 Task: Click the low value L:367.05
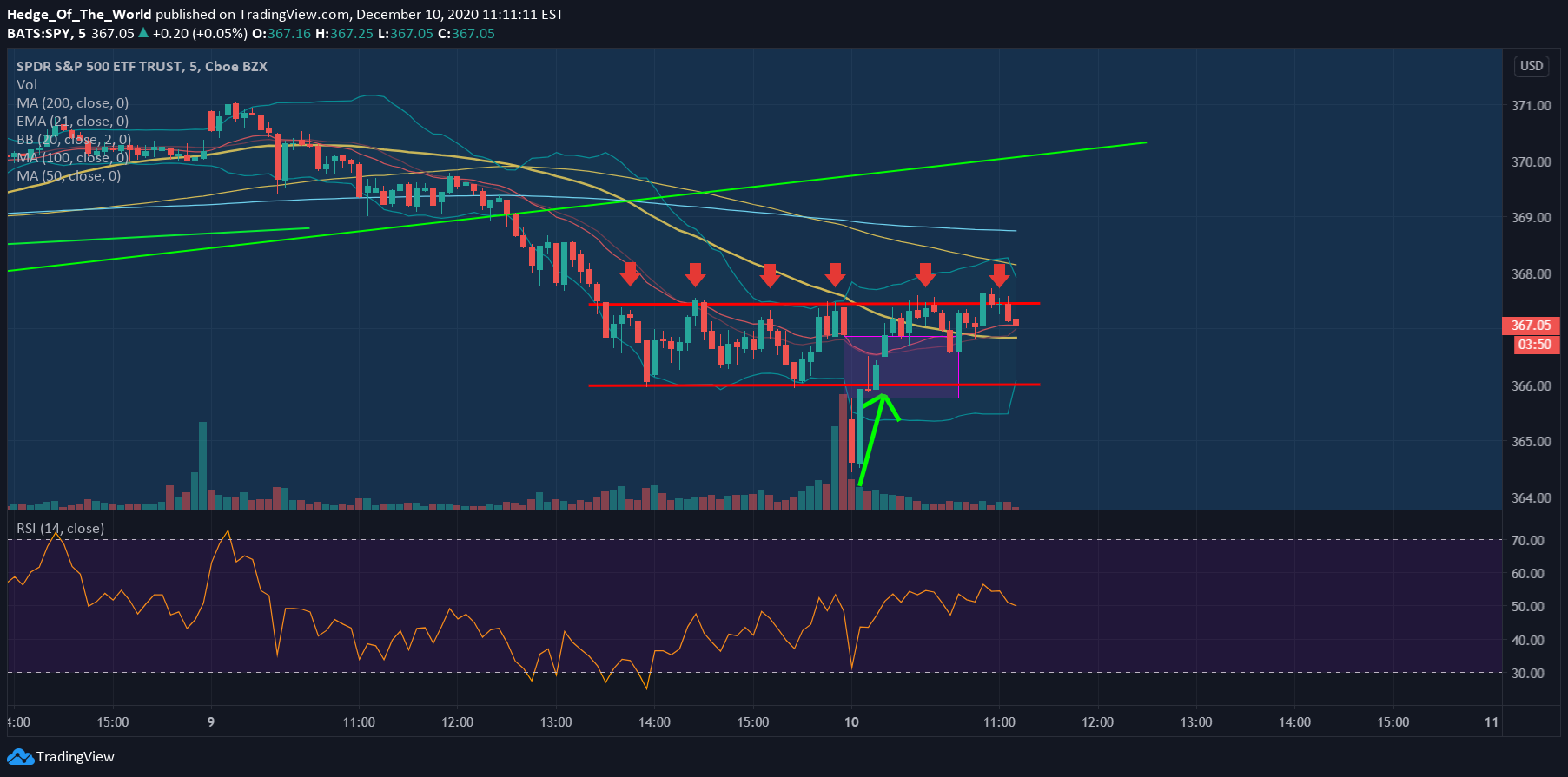pos(405,33)
